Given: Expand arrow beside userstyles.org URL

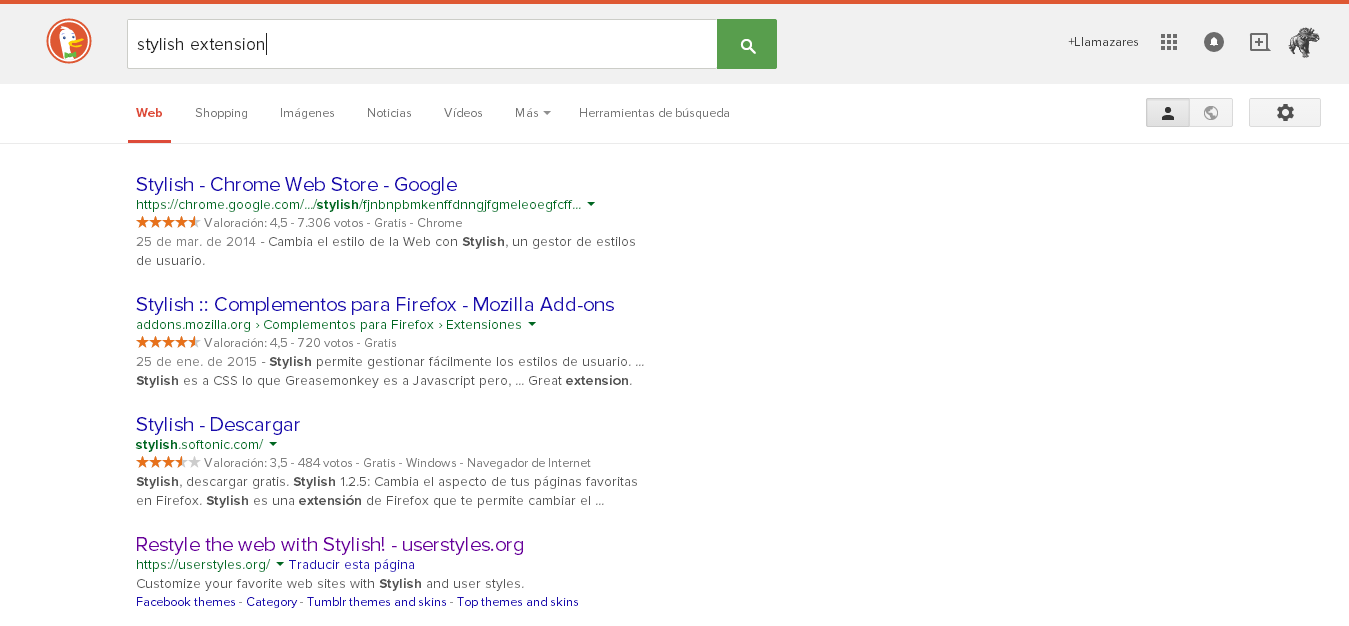Looking at the screenshot, I should point(280,564).
